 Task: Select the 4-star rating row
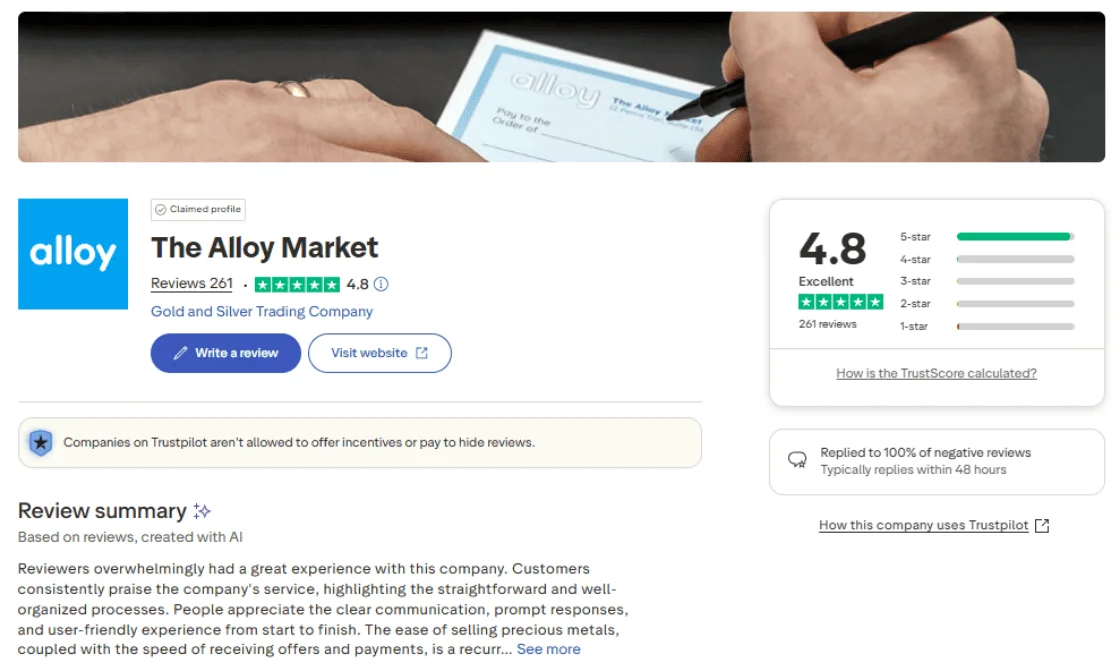pos(1013,258)
